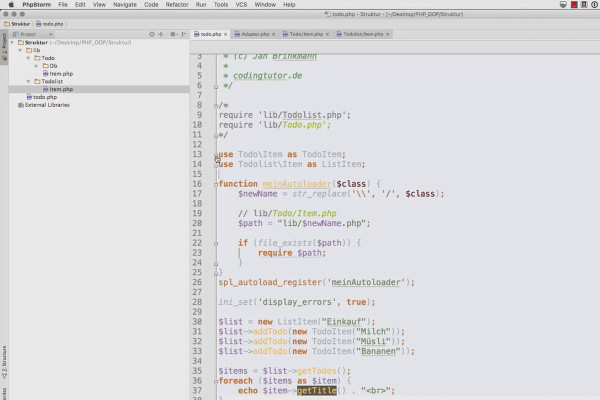Open the Help menu
The image size is (600, 400).
tap(289, 5)
